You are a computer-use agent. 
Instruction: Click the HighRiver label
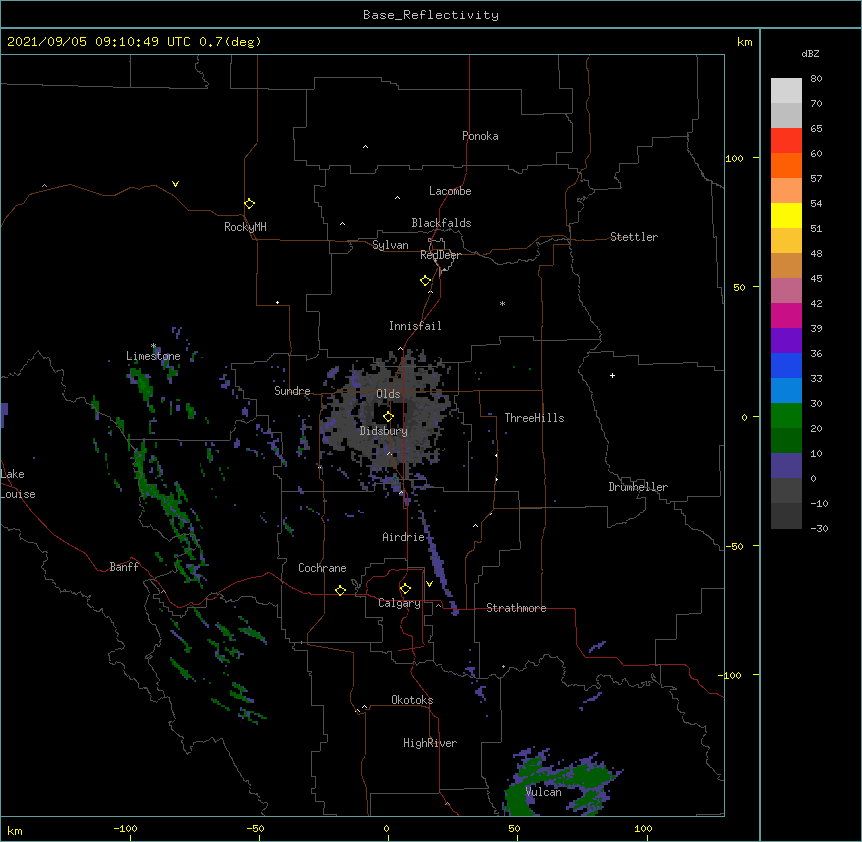pos(430,743)
